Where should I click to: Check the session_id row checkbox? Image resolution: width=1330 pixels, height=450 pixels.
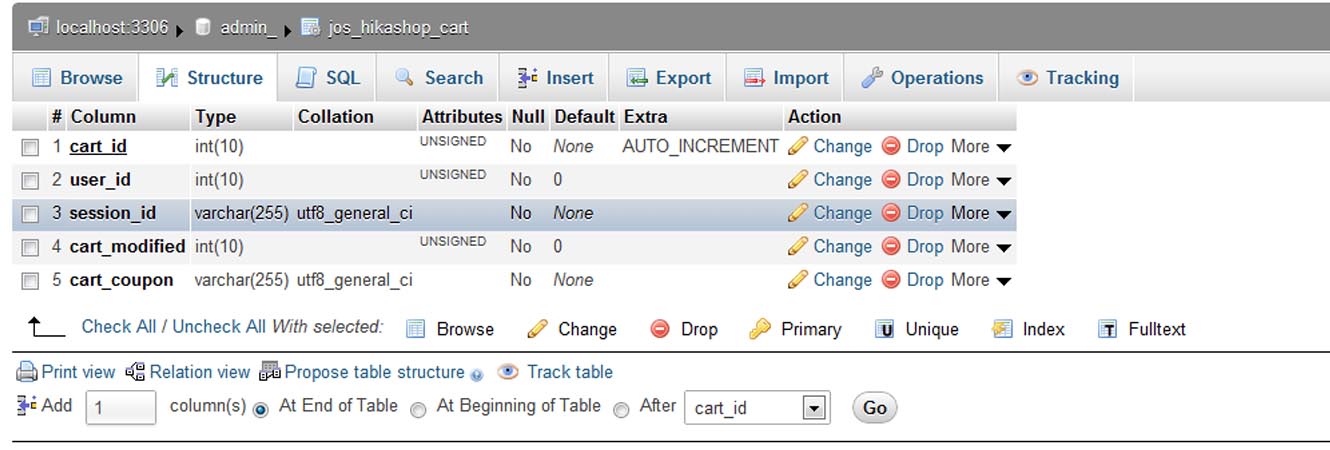tap(31, 214)
